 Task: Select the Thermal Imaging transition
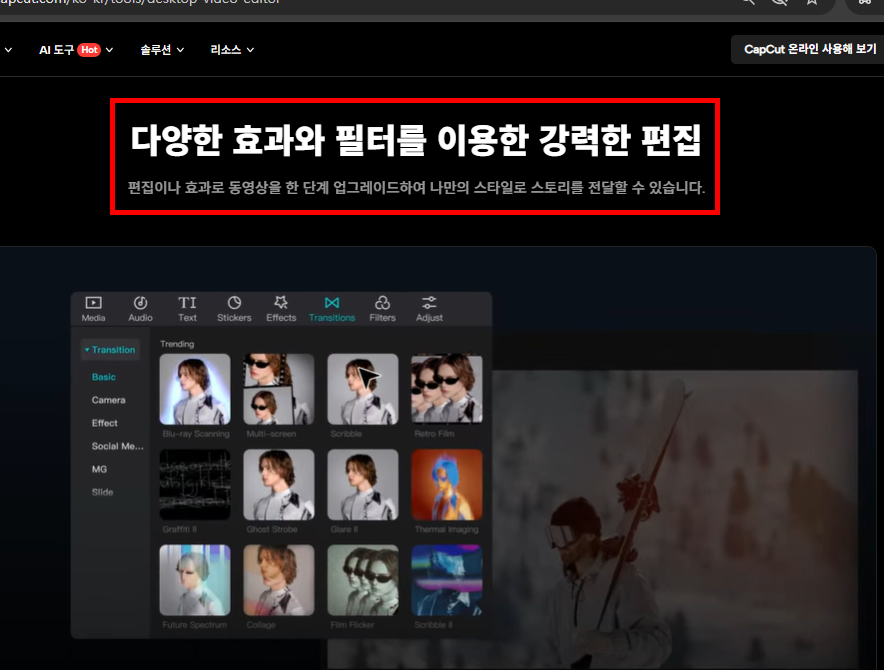tap(446, 486)
